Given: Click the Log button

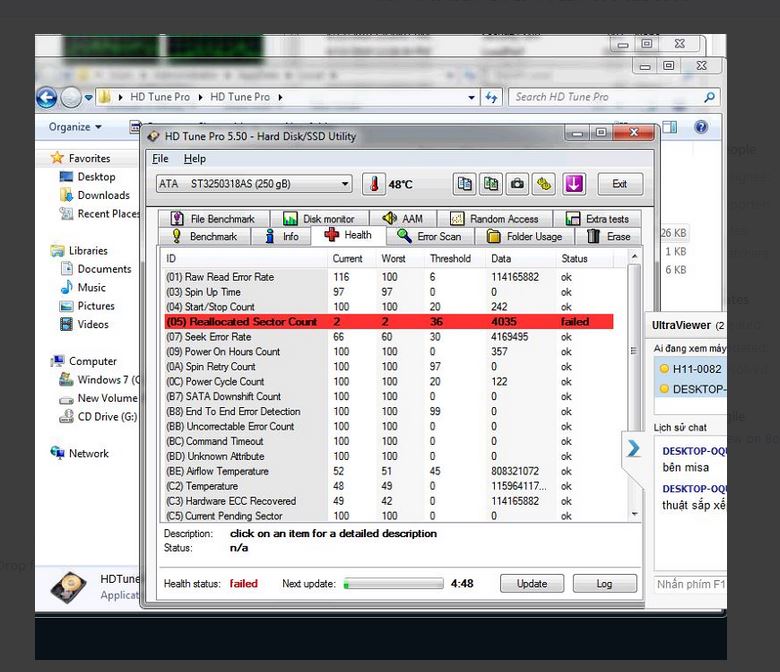Looking at the screenshot, I should [x=604, y=583].
